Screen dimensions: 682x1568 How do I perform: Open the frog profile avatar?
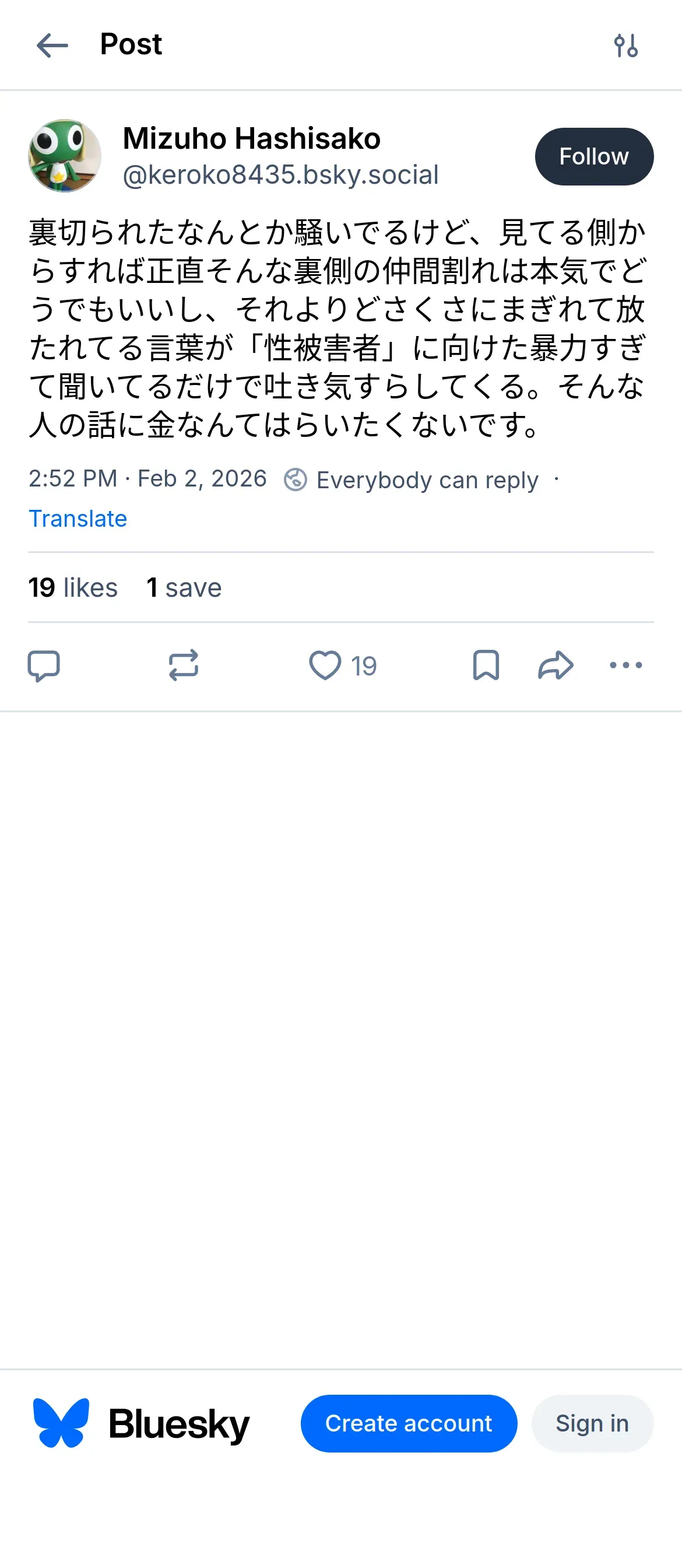click(65, 156)
